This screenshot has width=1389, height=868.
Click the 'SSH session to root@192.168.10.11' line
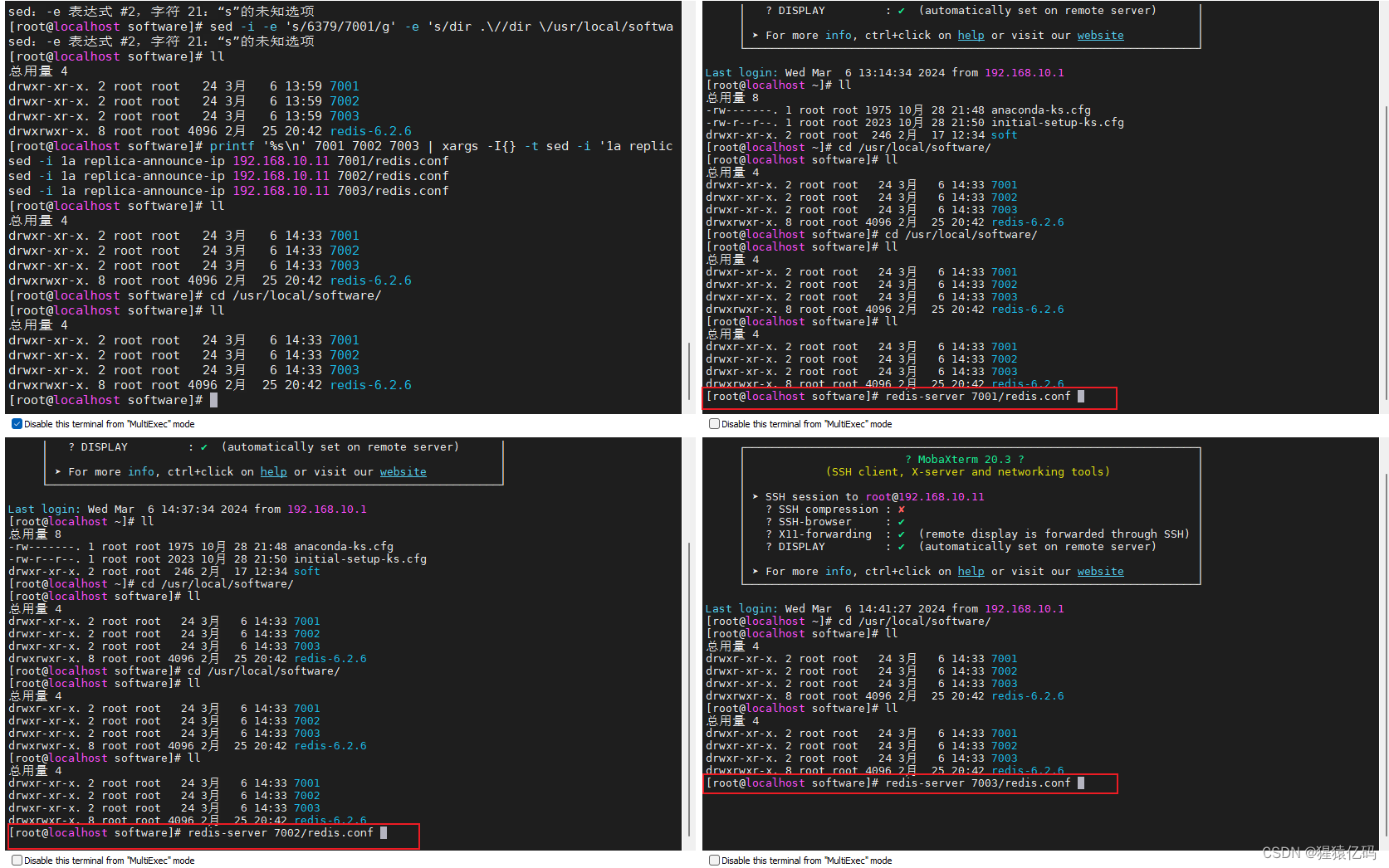pyautogui.click(x=868, y=497)
